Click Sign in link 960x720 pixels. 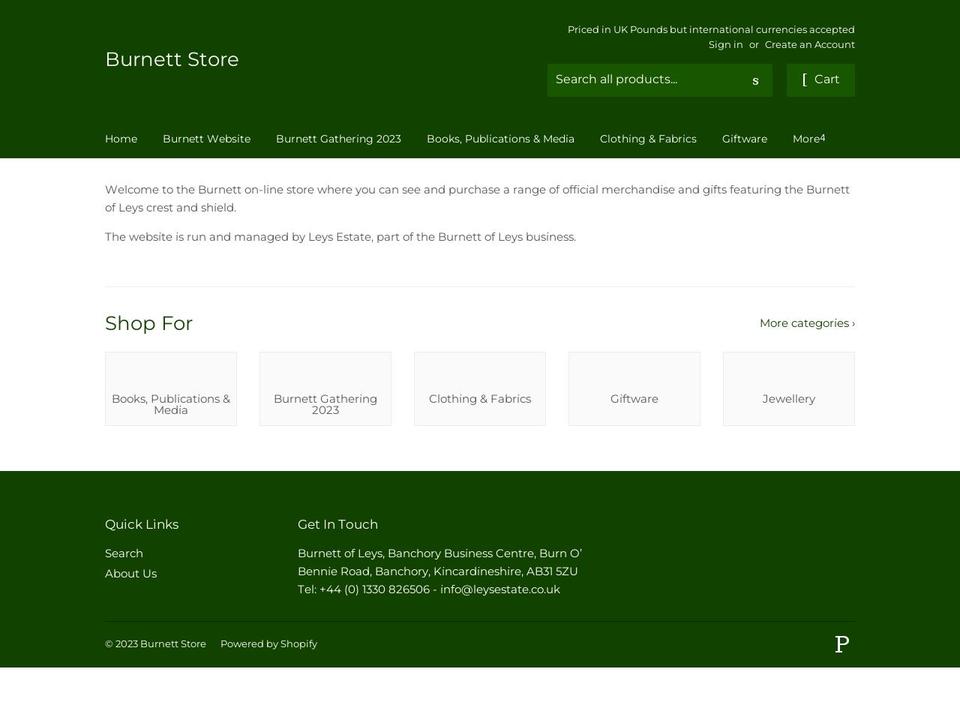(x=726, y=45)
